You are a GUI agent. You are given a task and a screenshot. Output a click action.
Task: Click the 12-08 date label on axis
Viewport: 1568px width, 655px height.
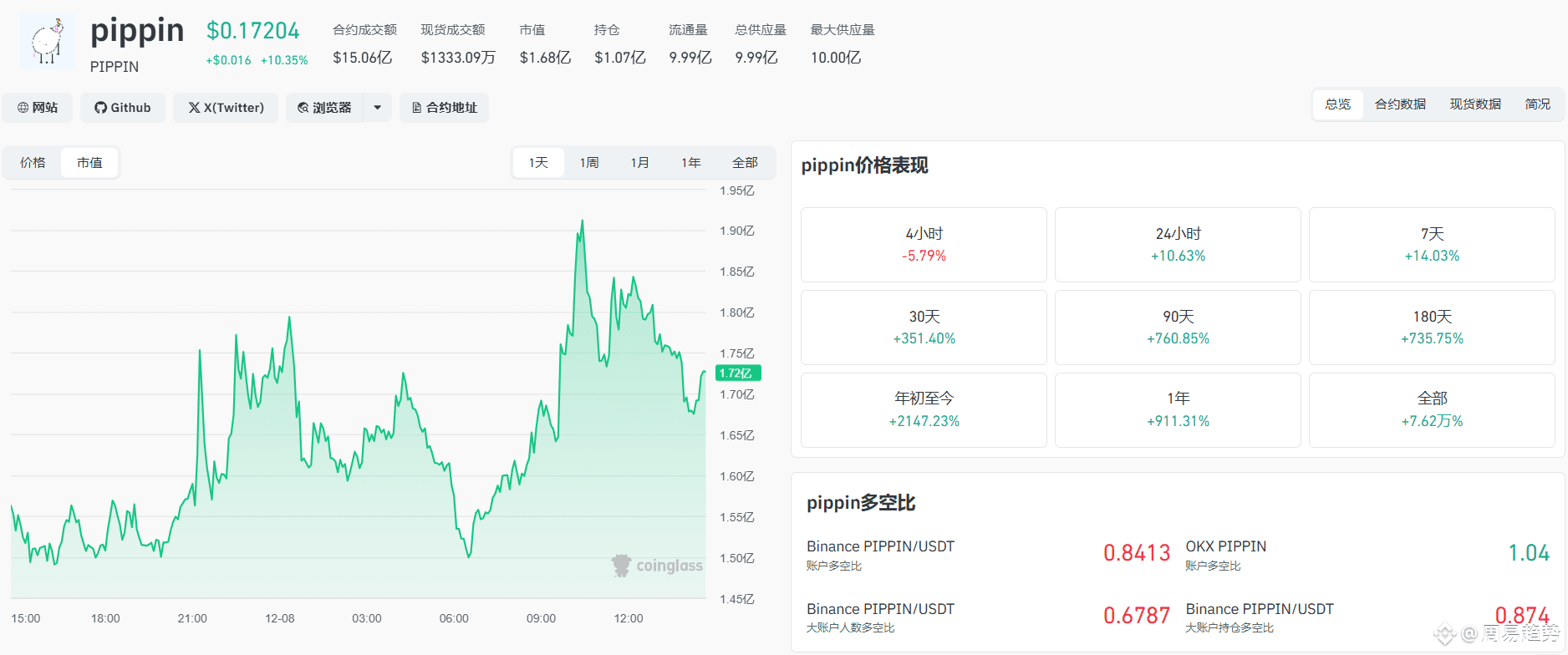pyautogui.click(x=280, y=618)
